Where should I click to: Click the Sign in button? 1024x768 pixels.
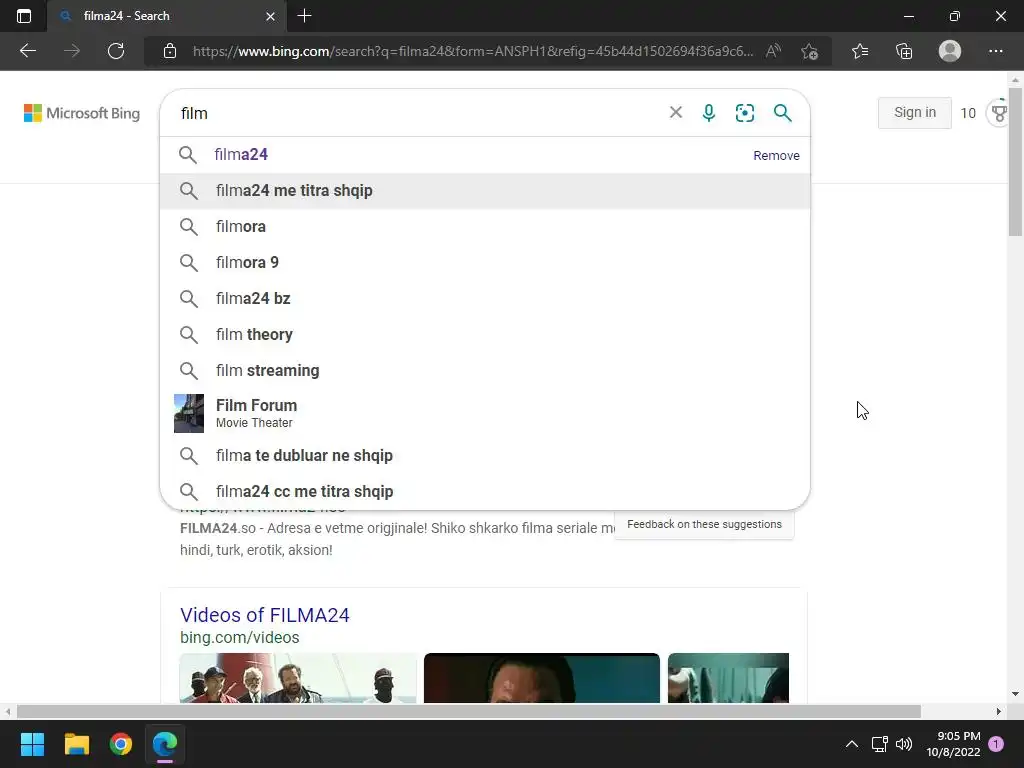click(914, 112)
